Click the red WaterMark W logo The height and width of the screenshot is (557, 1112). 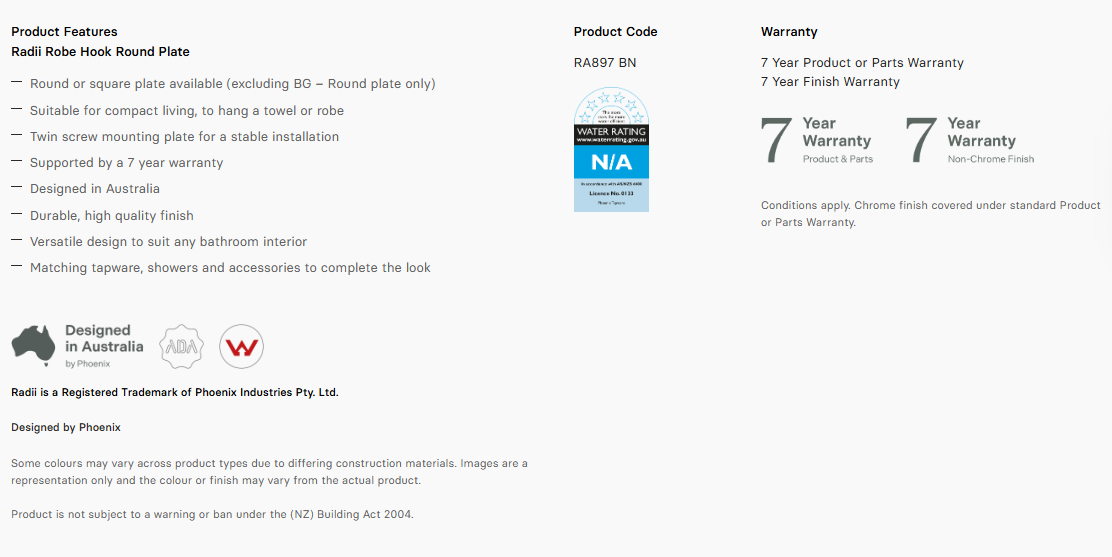point(241,347)
